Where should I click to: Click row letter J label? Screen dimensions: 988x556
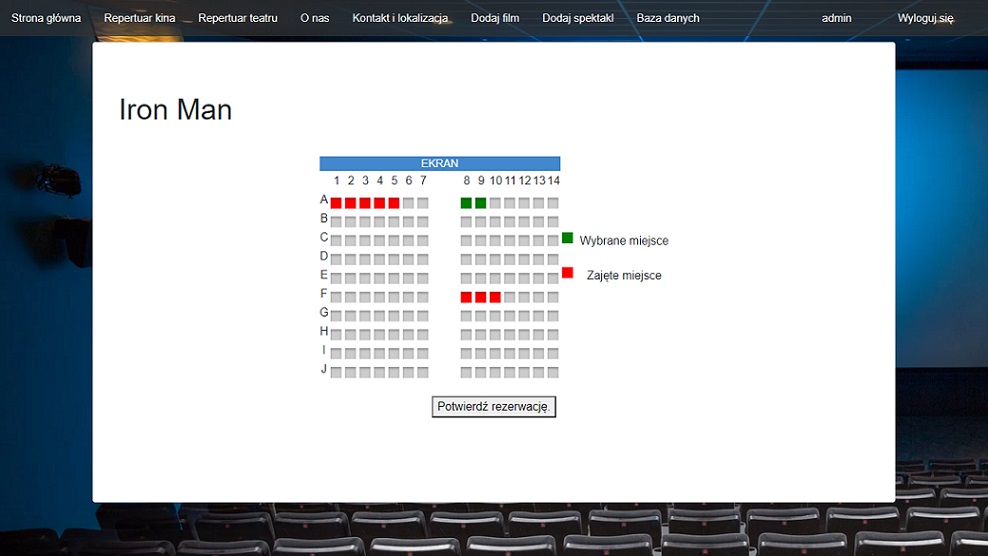point(324,369)
